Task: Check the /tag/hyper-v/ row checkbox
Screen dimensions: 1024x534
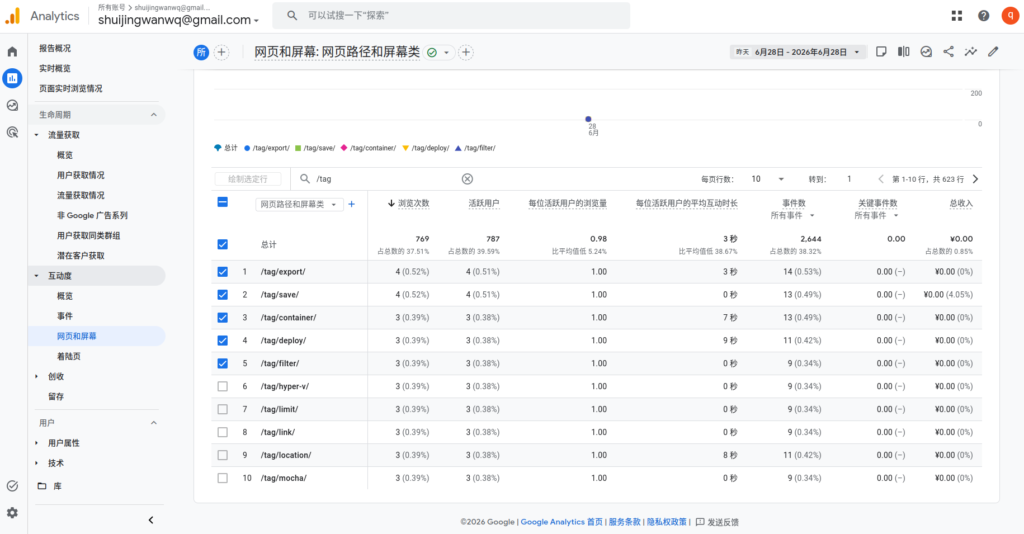Action: point(223,386)
